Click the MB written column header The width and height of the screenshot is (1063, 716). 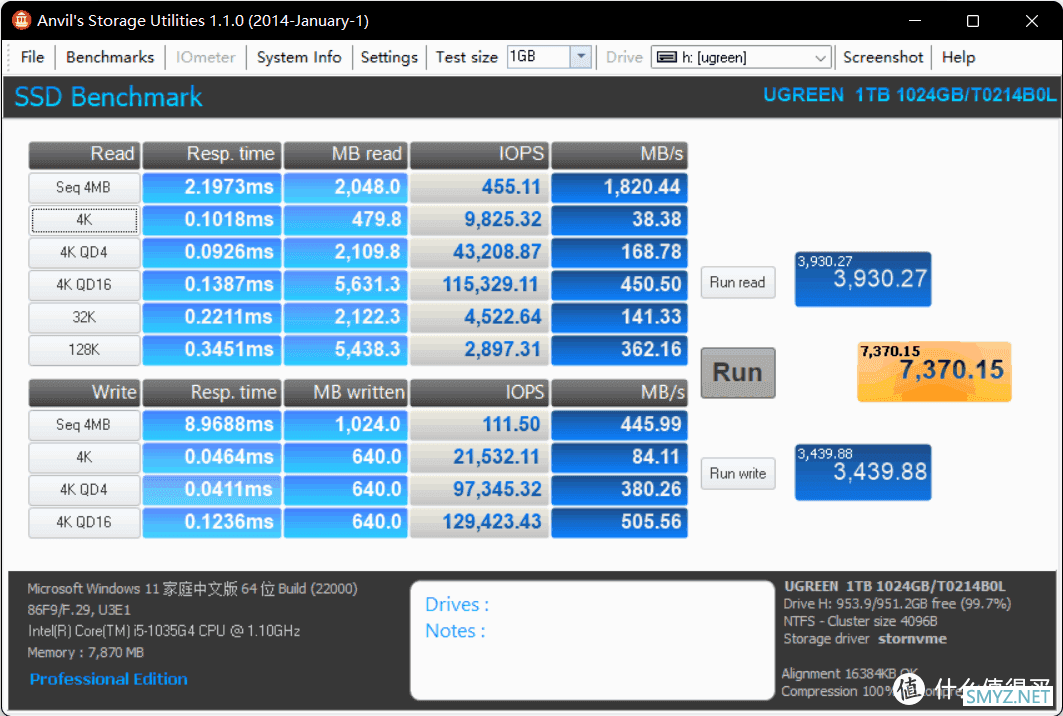click(345, 393)
